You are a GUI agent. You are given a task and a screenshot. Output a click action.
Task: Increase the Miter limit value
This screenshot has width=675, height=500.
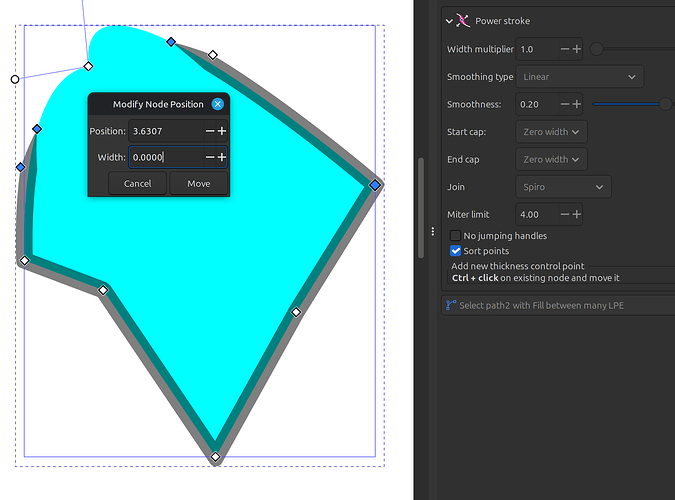577,214
